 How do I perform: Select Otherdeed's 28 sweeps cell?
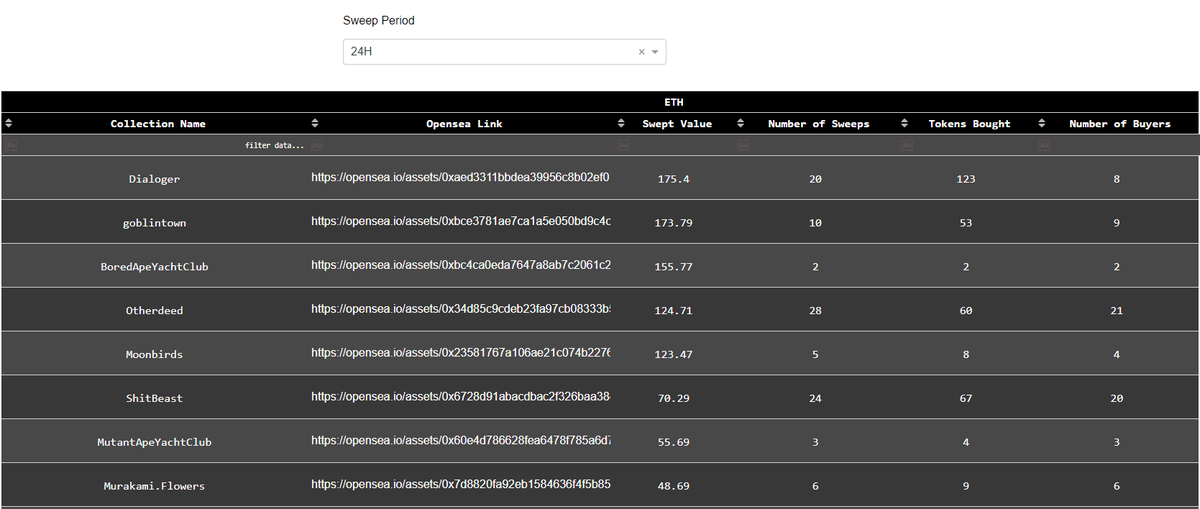815,311
